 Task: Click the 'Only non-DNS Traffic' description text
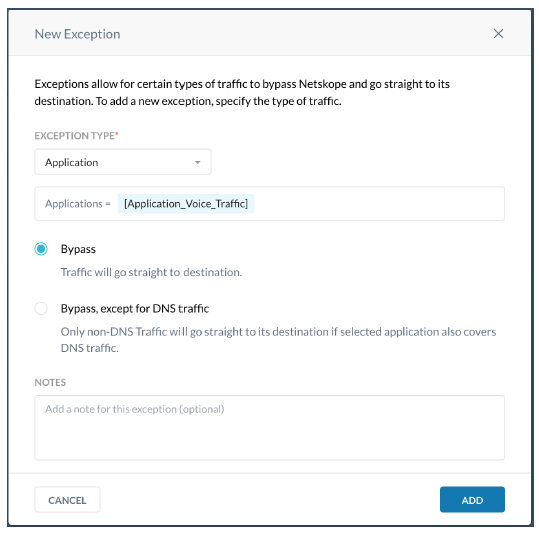click(x=278, y=340)
